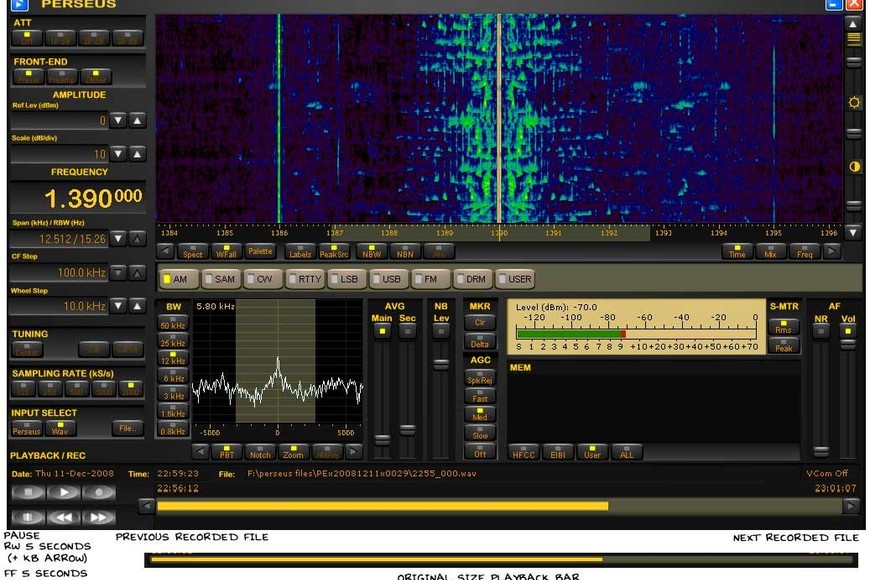Stop playback with the Stop button
The width and height of the screenshot is (870, 580).
pyautogui.click(x=27, y=492)
